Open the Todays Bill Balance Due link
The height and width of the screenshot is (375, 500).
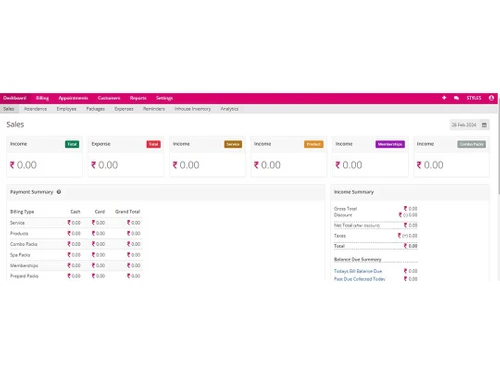coord(358,271)
